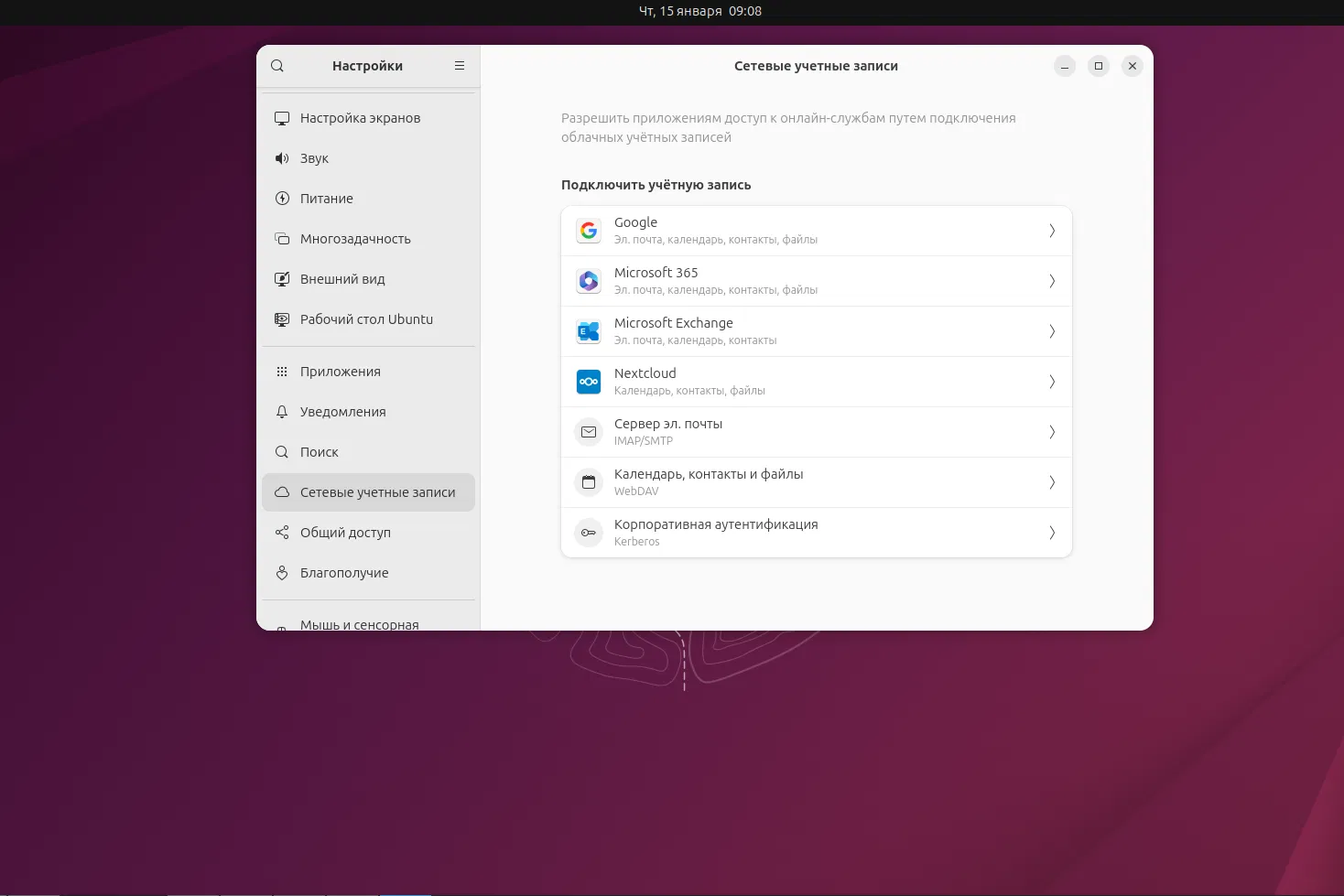The height and width of the screenshot is (896, 1344).
Task: Click the Microsoft 365 icon
Action: coord(588,280)
